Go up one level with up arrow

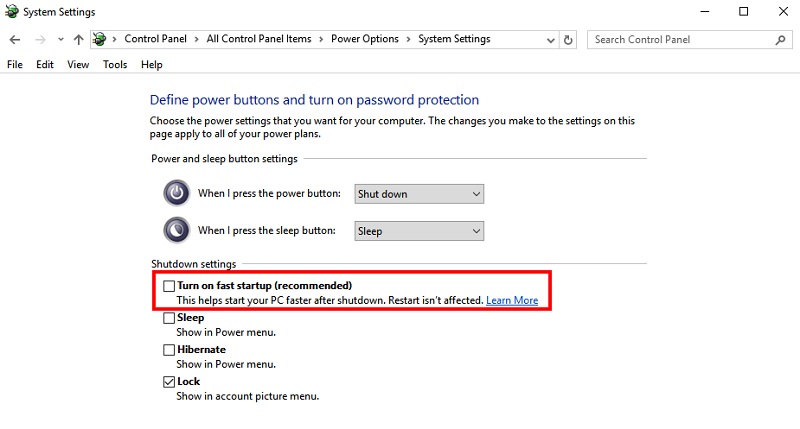click(x=78, y=39)
